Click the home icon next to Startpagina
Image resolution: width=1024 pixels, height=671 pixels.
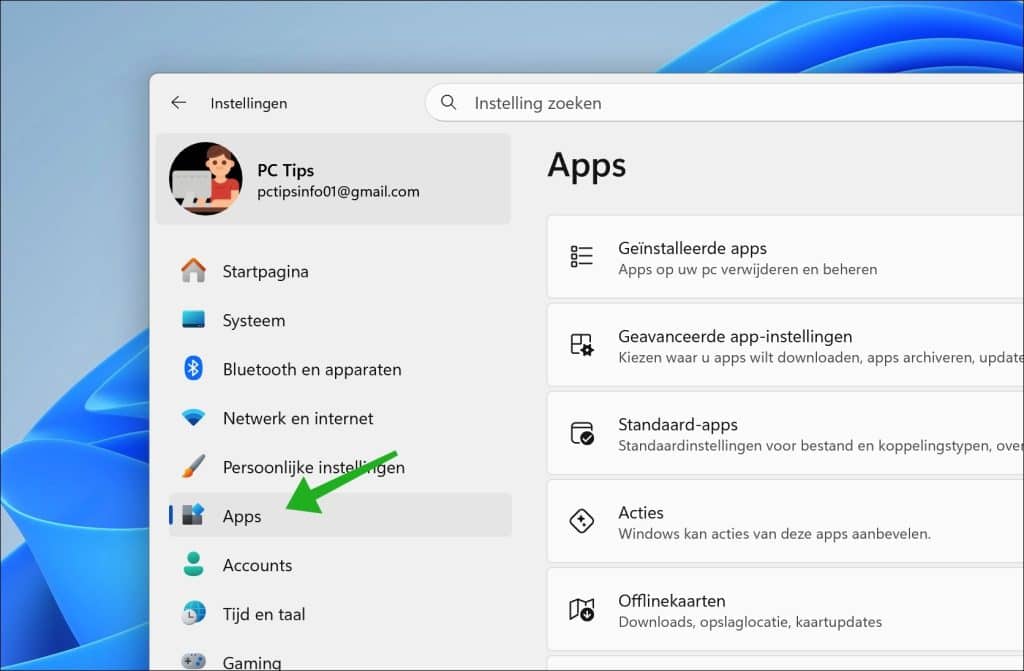click(196, 271)
